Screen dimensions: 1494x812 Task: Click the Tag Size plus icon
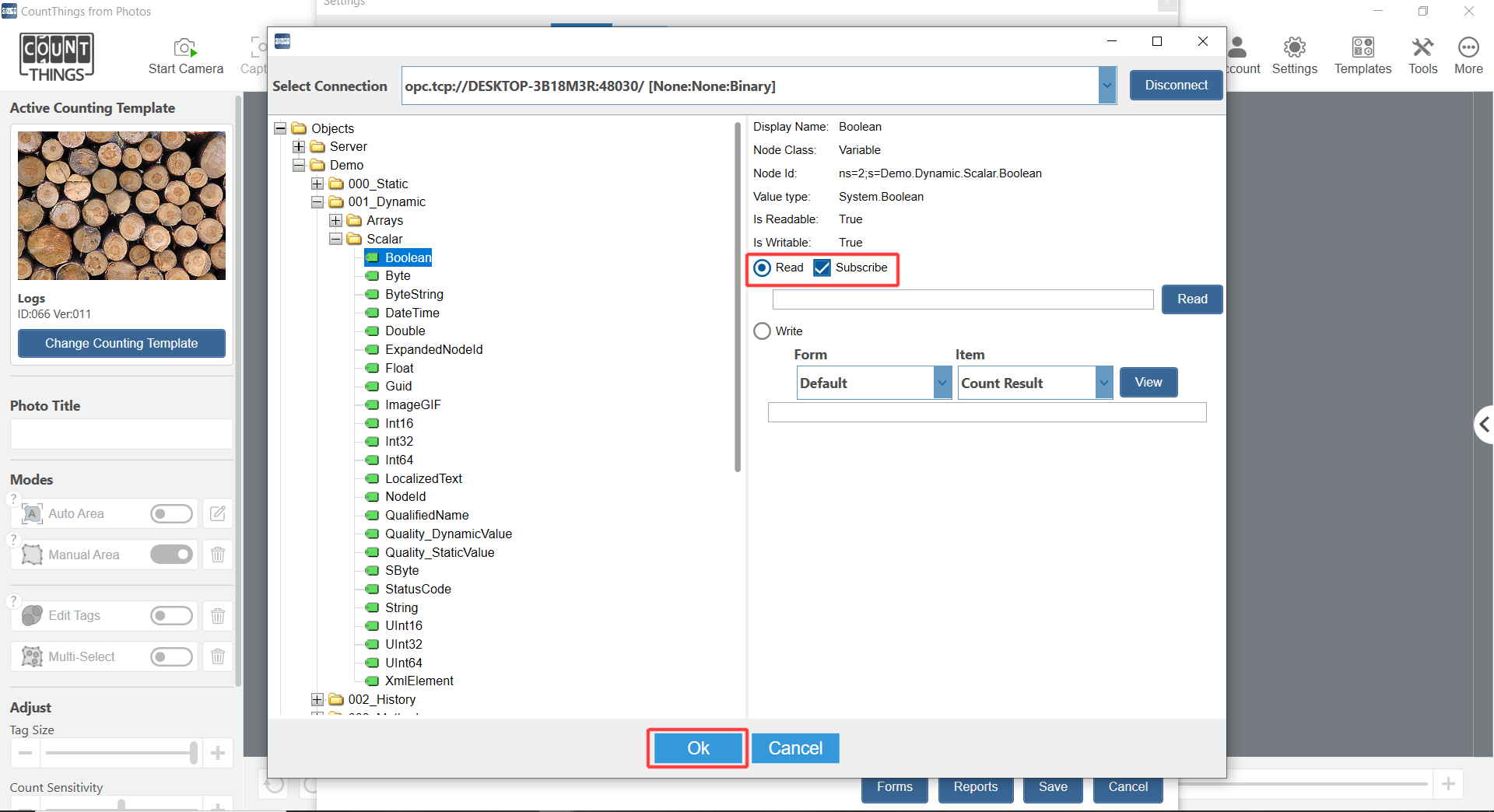pyautogui.click(x=218, y=753)
